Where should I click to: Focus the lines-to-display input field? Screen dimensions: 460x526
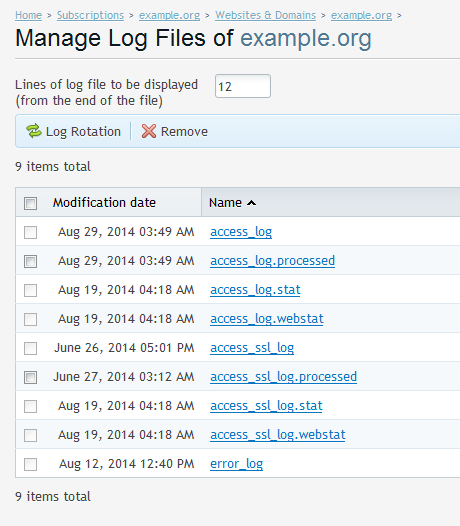(x=243, y=86)
